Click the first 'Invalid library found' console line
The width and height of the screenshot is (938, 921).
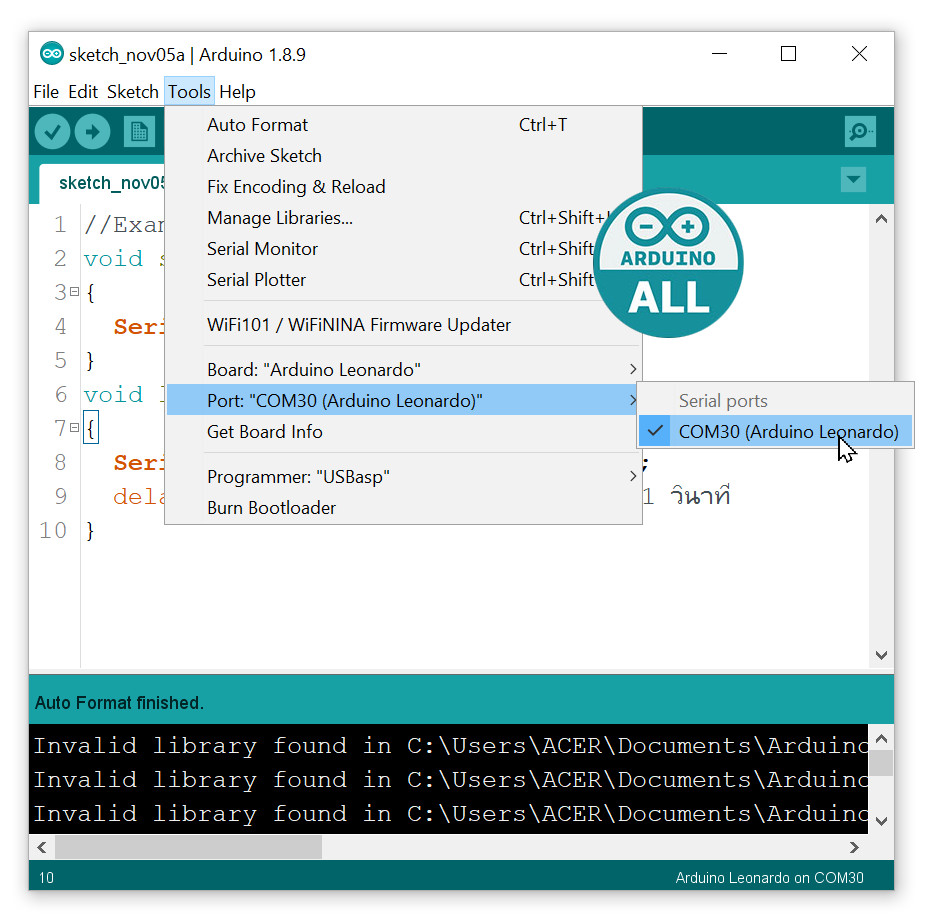[x=449, y=746]
